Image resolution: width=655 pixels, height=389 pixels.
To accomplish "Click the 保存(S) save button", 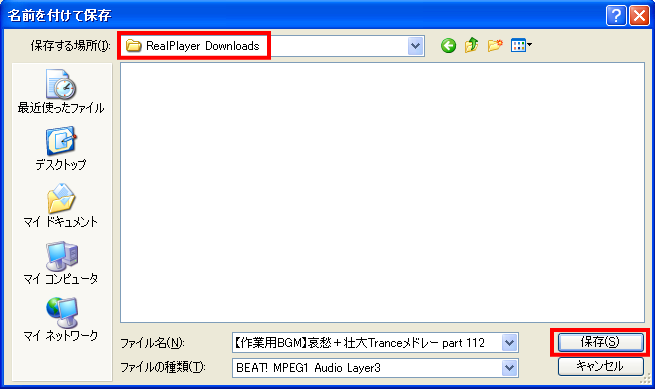I will click(x=600, y=342).
